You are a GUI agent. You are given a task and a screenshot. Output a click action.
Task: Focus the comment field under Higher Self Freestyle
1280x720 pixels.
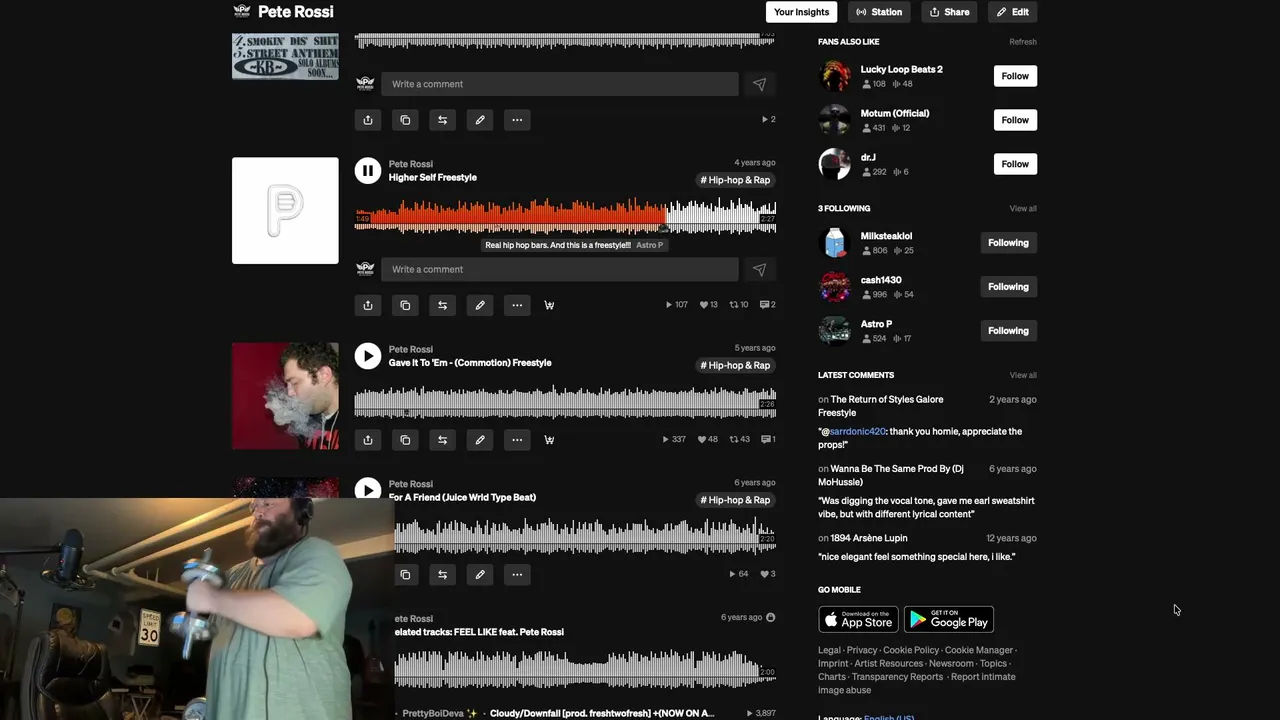[x=560, y=269]
